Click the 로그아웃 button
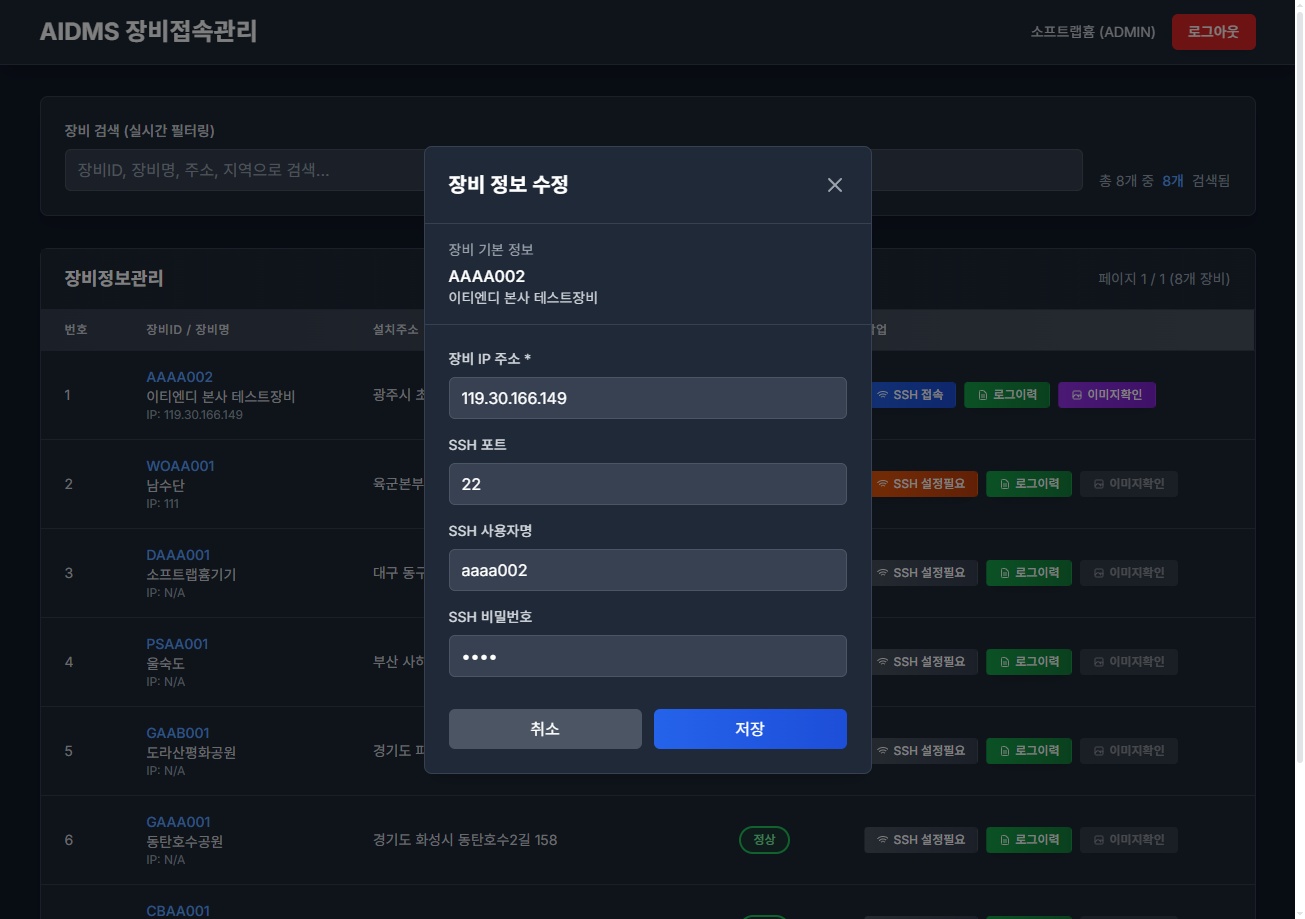The height and width of the screenshot is (919, 1305). (x=1213, y=32)
